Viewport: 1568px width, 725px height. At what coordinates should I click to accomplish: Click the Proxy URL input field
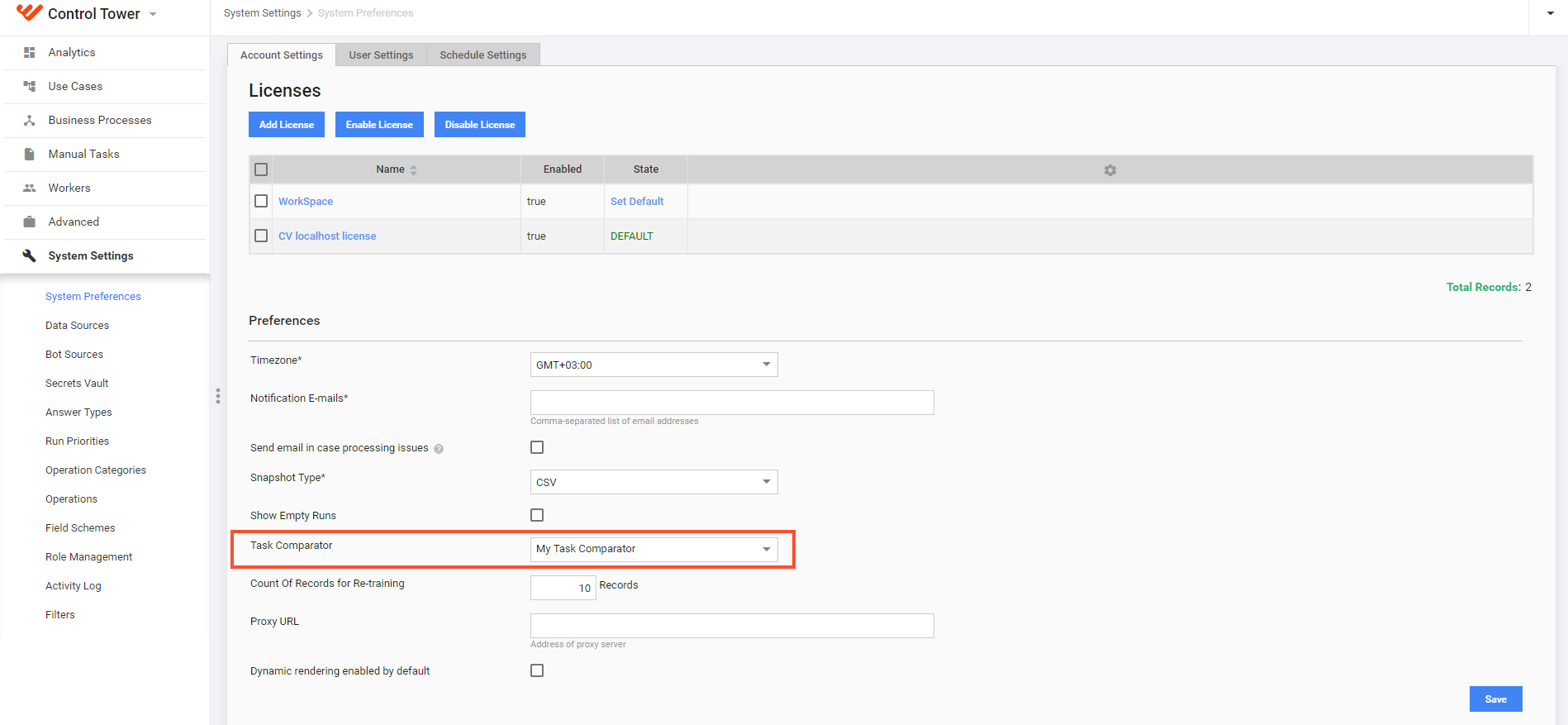point(732,626)
